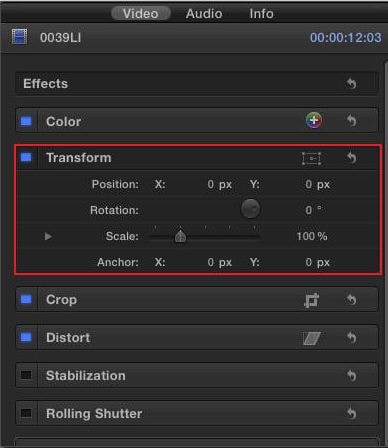
Task: Enable the Rolling Shutter checkbox
Action: point(26,413)
